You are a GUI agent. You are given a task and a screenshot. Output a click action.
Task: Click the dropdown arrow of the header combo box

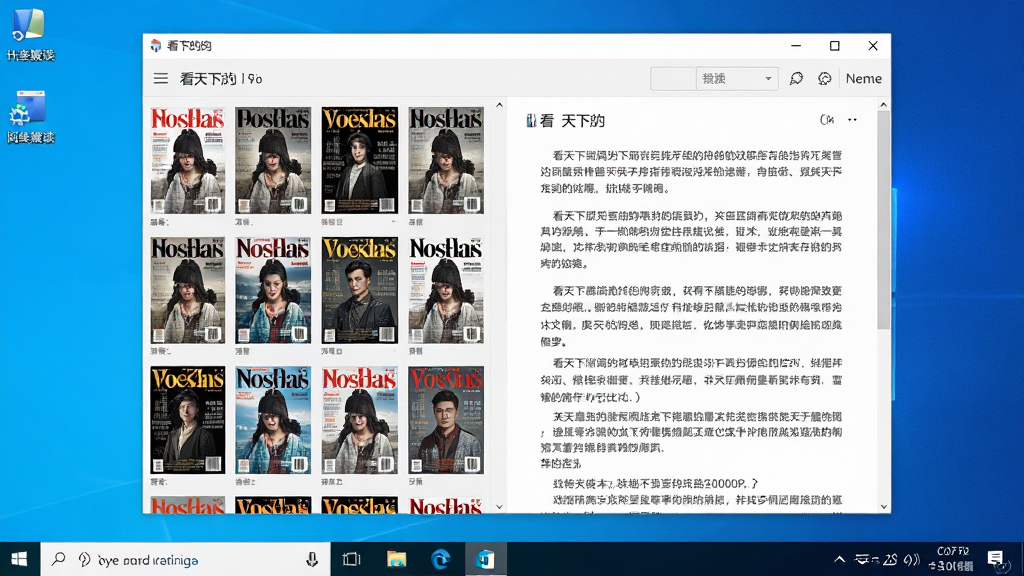768,79
